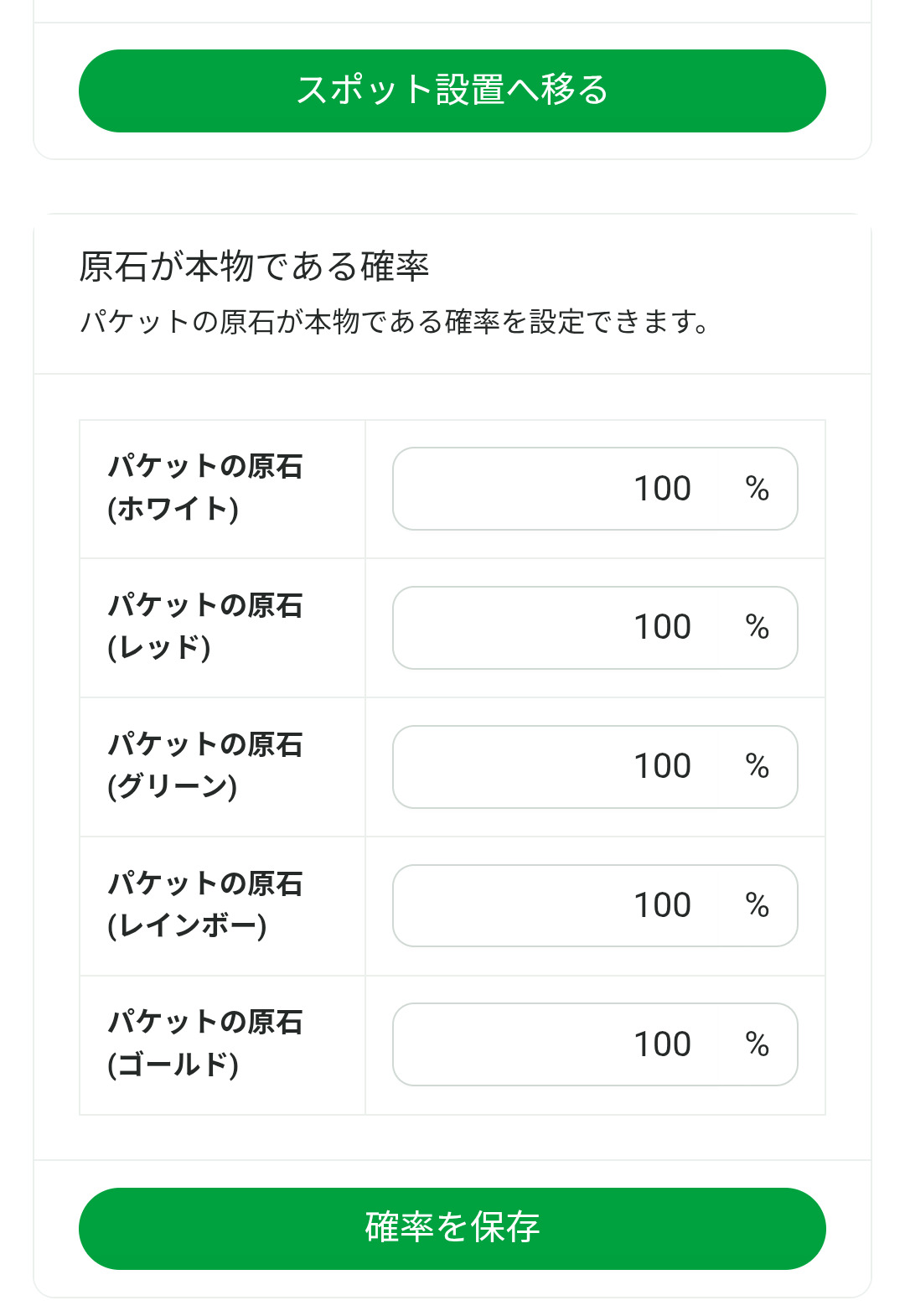
Task: Click the % symbol in the ホワイト row
Action: click(758, 489)
